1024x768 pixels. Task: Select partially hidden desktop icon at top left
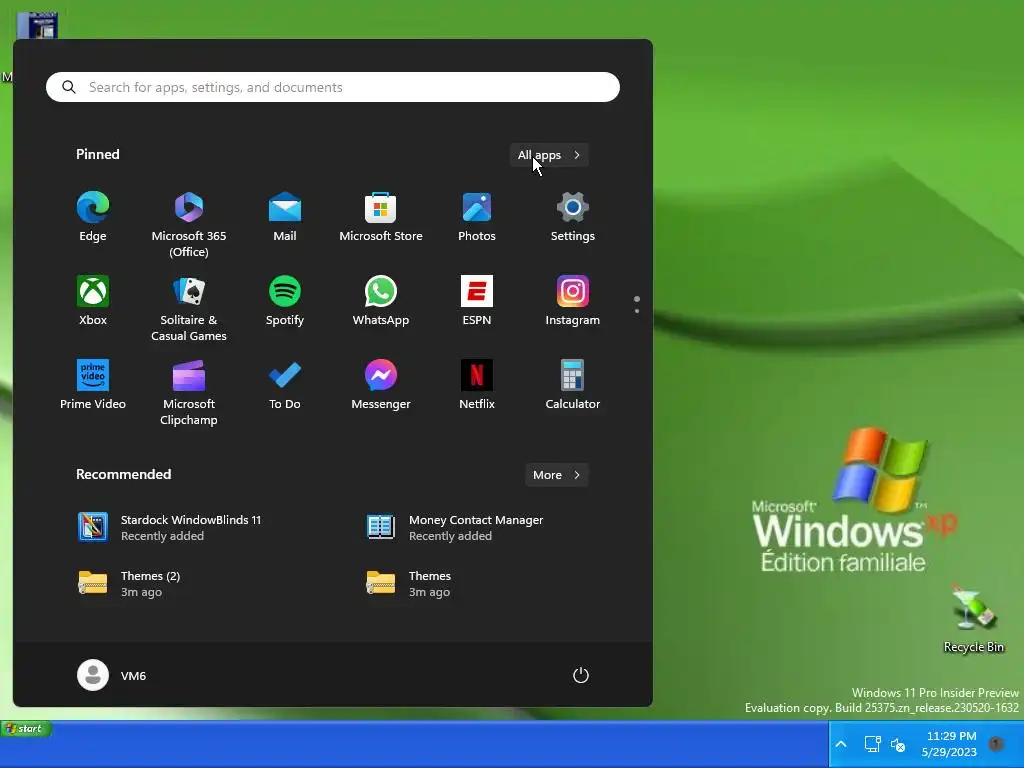pos(37,25)
